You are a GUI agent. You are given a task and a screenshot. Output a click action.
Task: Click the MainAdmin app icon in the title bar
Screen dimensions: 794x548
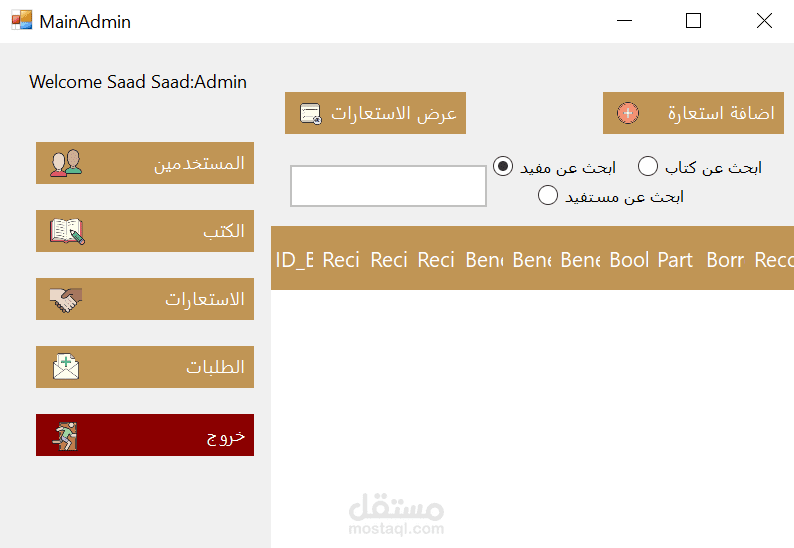tap(21, 20)
